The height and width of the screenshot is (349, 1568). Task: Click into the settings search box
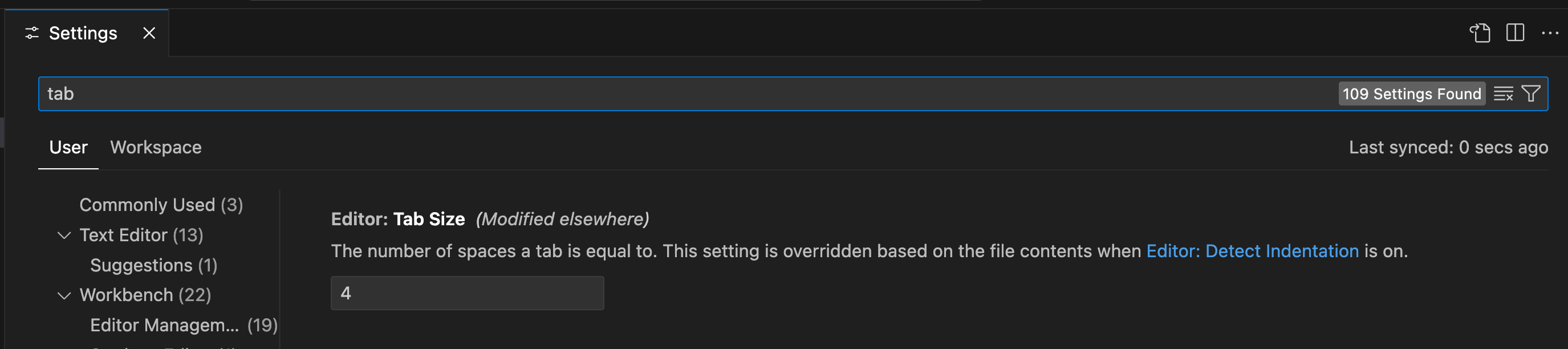pos(669,94)
